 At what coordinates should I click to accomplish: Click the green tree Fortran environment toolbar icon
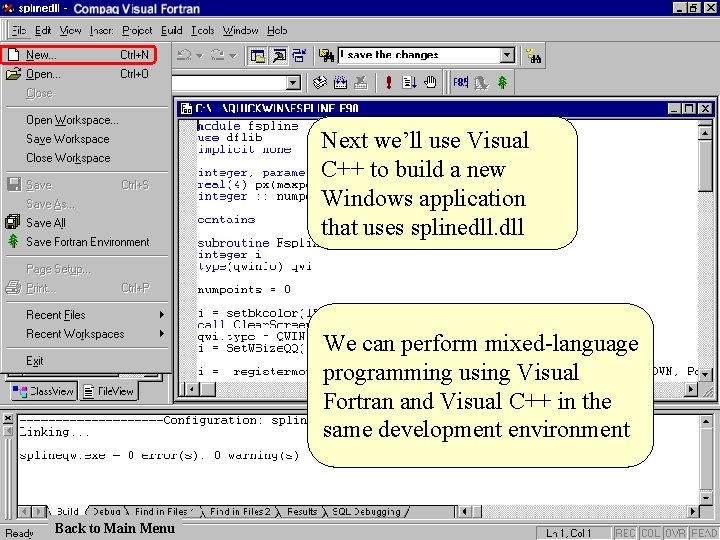click(503, 83)
